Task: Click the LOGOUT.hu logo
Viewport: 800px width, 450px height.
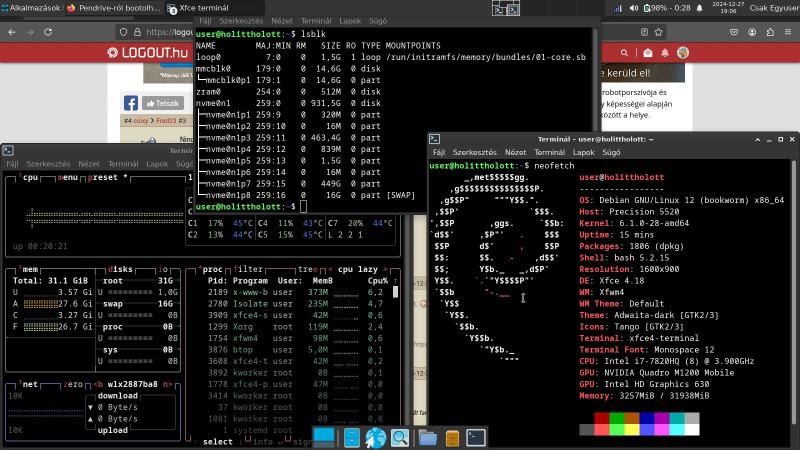Action: (147, 53)
